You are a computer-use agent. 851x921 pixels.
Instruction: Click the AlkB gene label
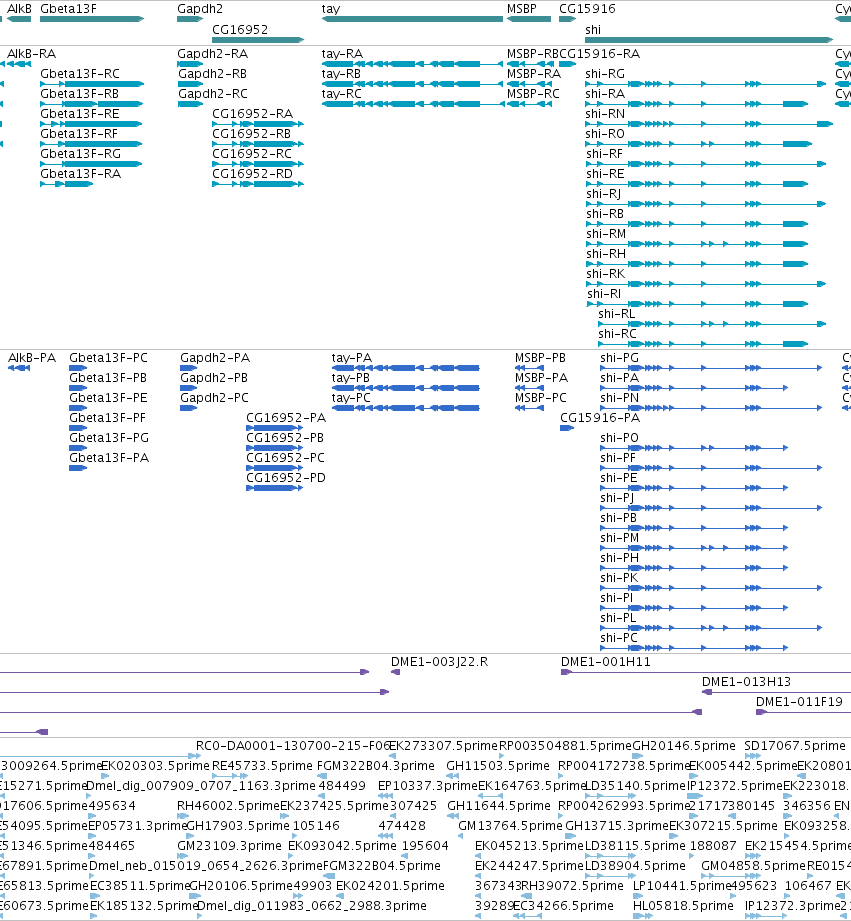tap(19, 9)
